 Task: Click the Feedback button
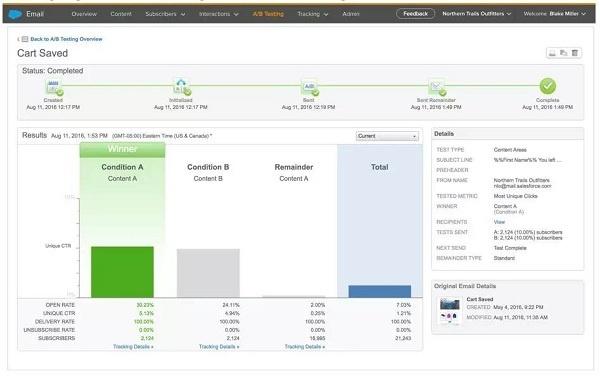(415, 14)
